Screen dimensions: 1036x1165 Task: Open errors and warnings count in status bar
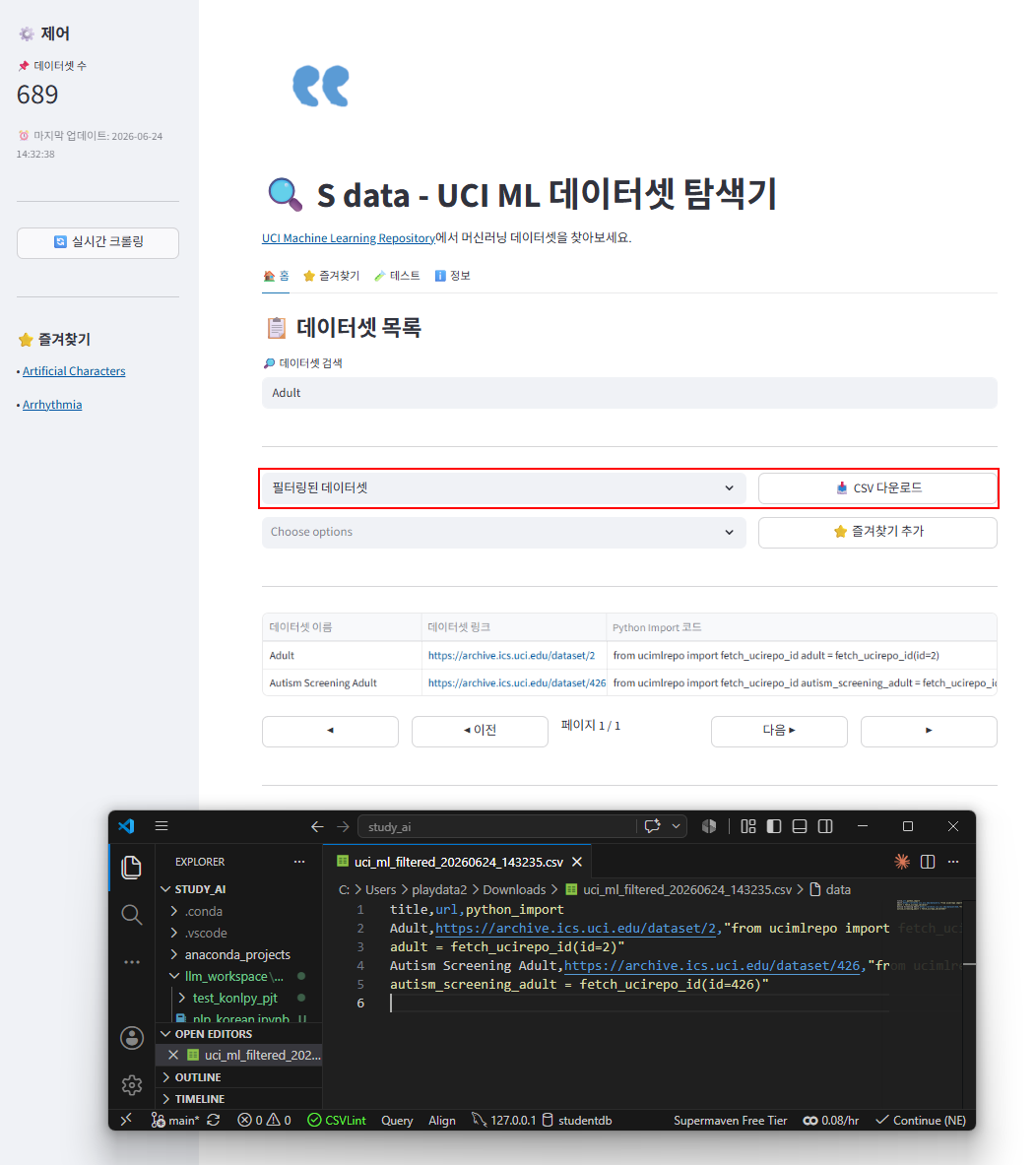click(x=264, y=1120)
